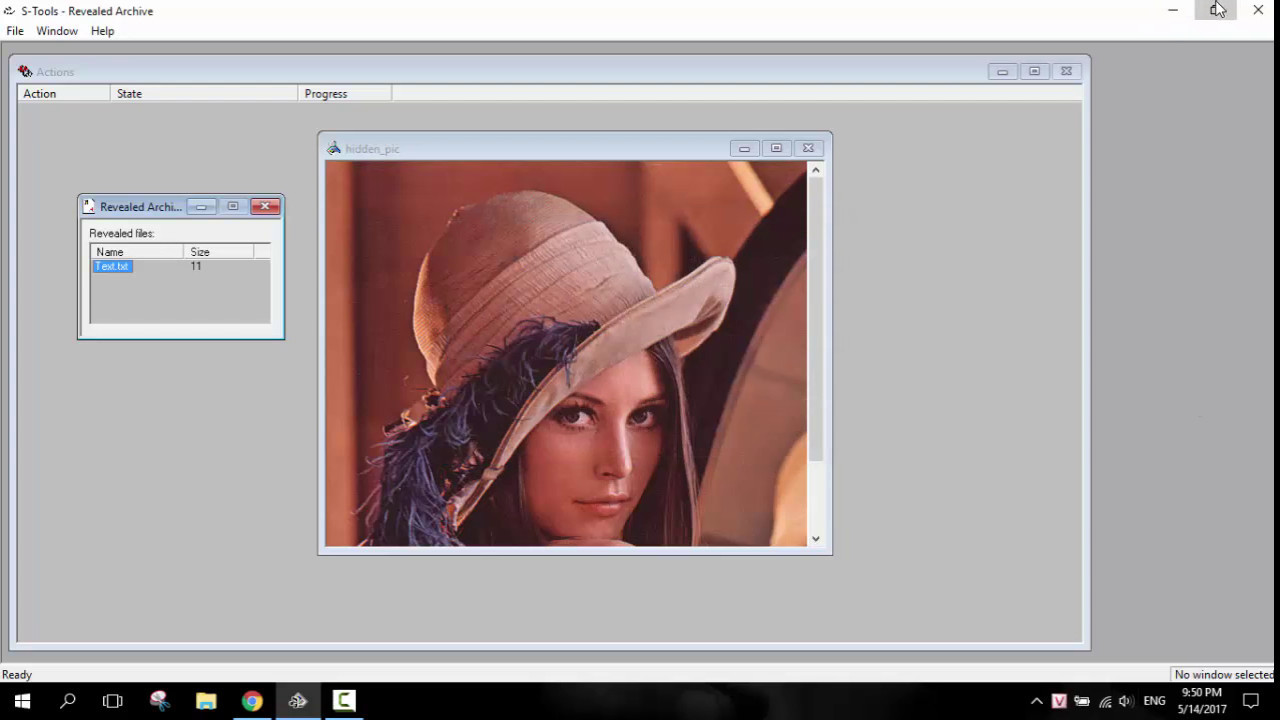Image resolution: width=1280 pixels, height=720 pixels.
Task: Close the hidden_pic window
Action: click(x=808, y=149)
